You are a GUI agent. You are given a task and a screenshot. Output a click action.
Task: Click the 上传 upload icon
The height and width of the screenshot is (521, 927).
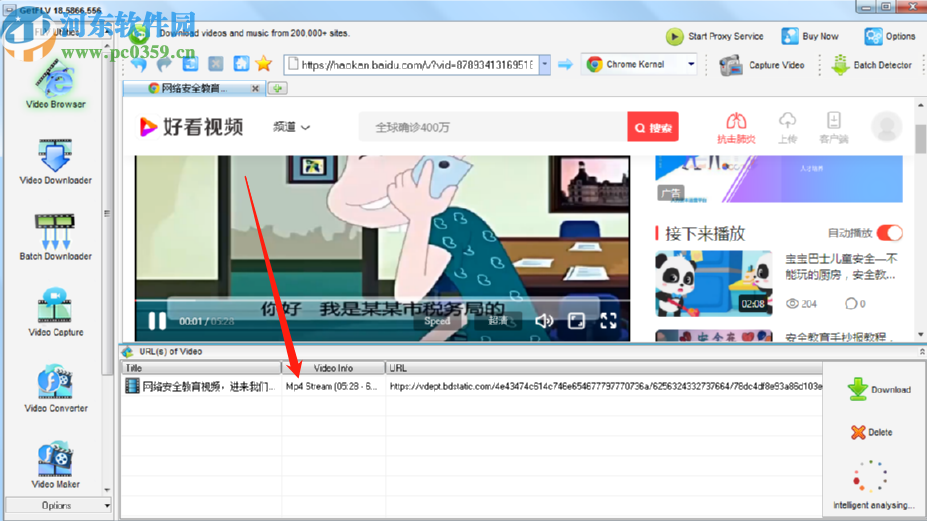787,128
